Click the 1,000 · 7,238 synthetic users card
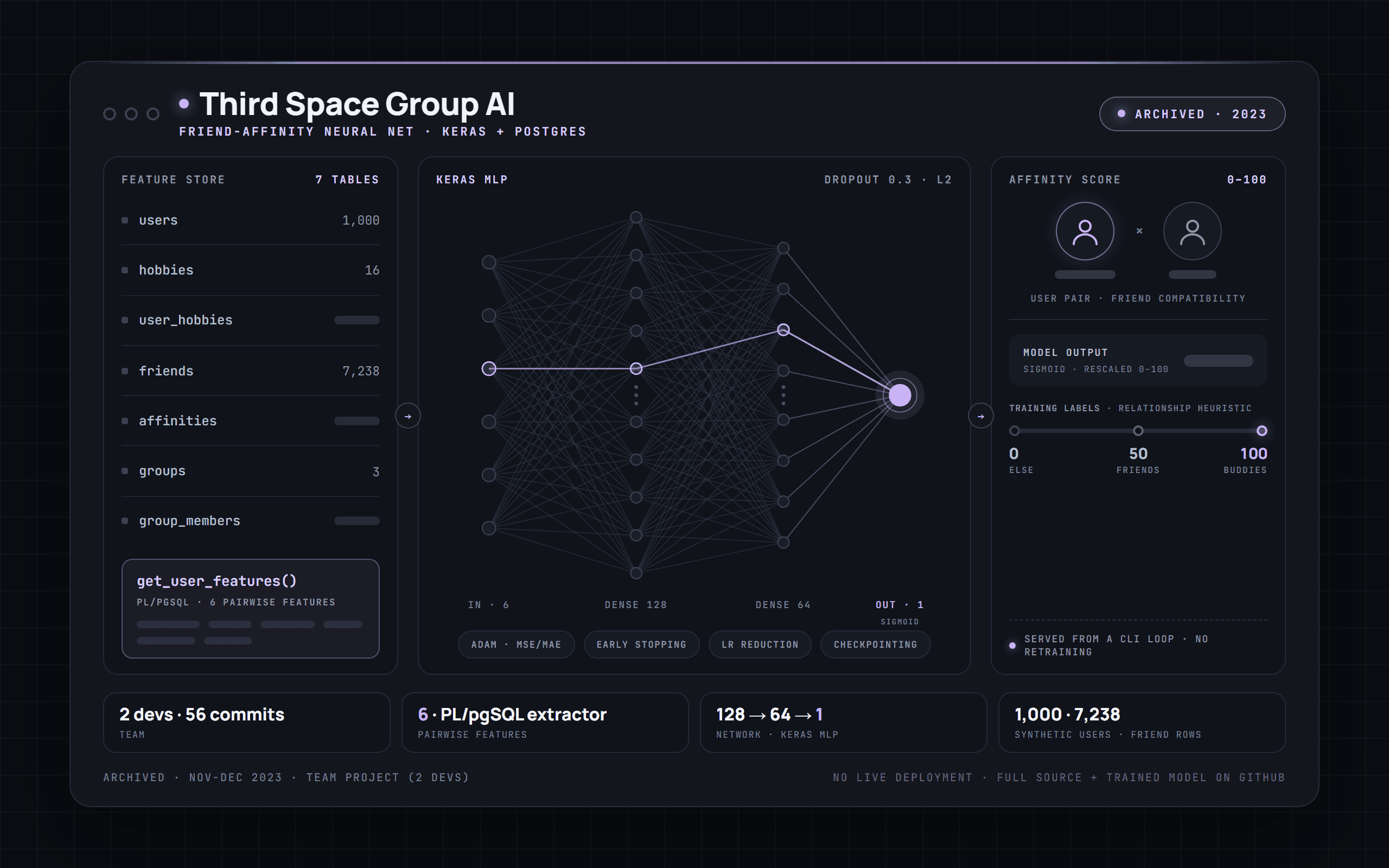1389x868 pixels. click(x=1142, y=723)
